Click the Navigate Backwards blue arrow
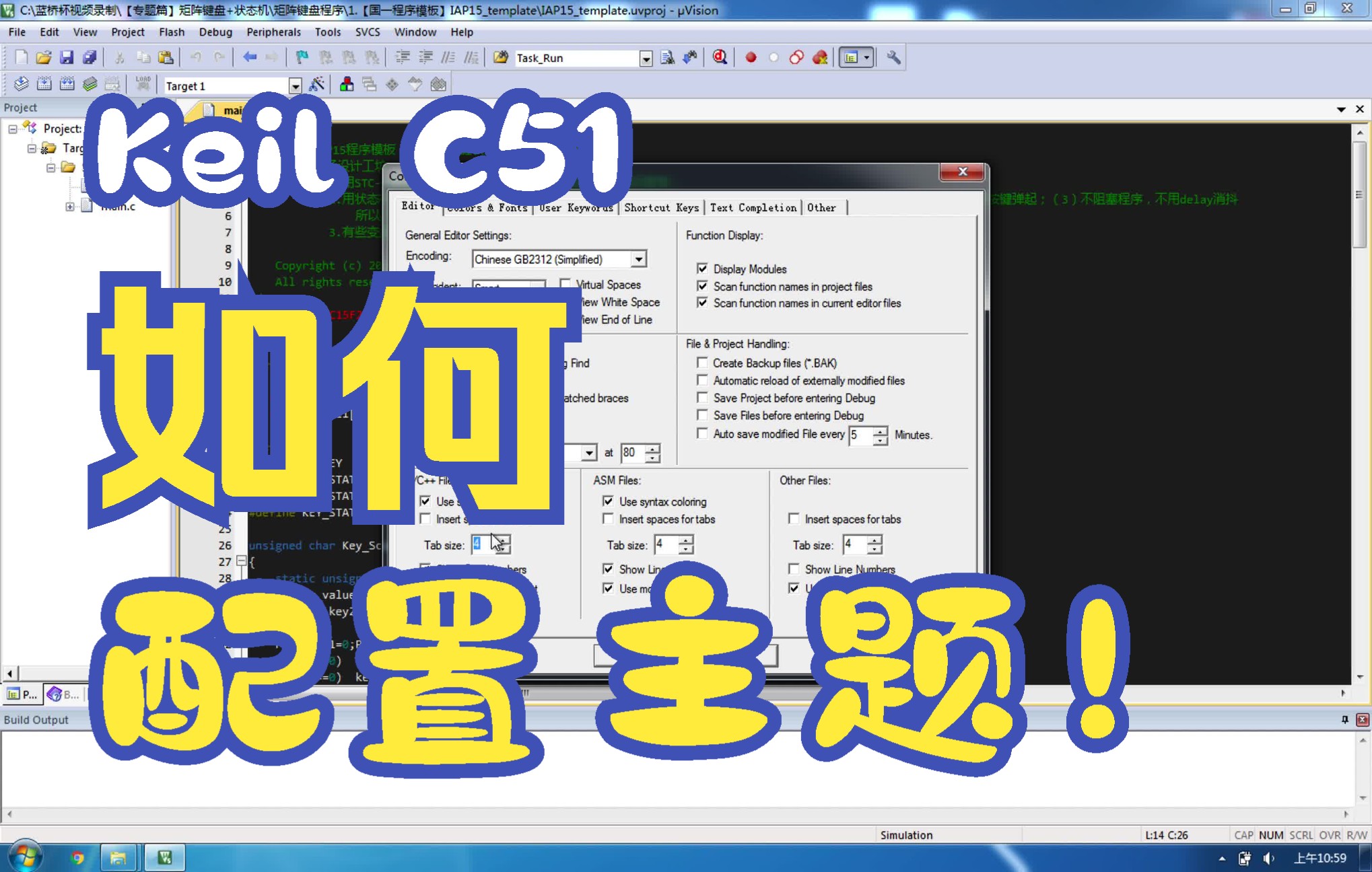Viewport: 1372px width, 872px height. click(250, 58)
